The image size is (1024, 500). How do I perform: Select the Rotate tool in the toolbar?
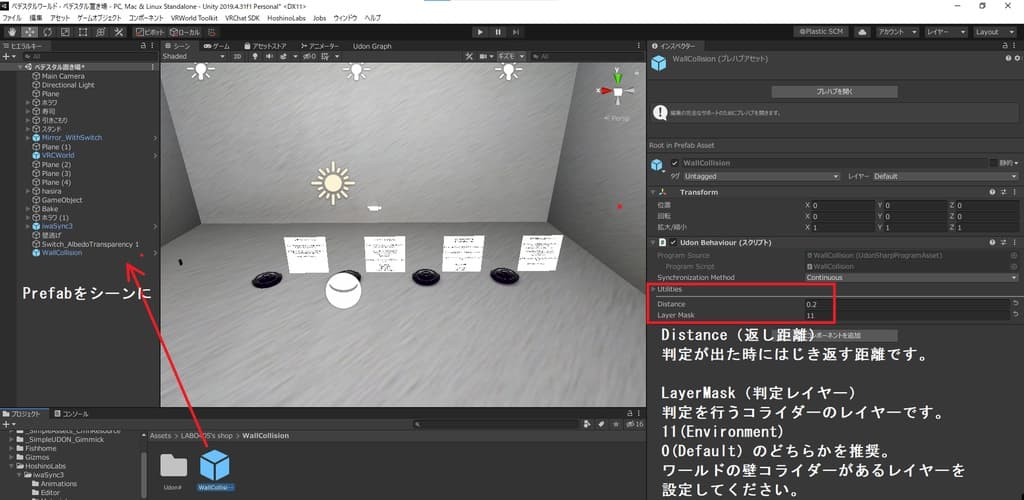(x=48, y=31)
